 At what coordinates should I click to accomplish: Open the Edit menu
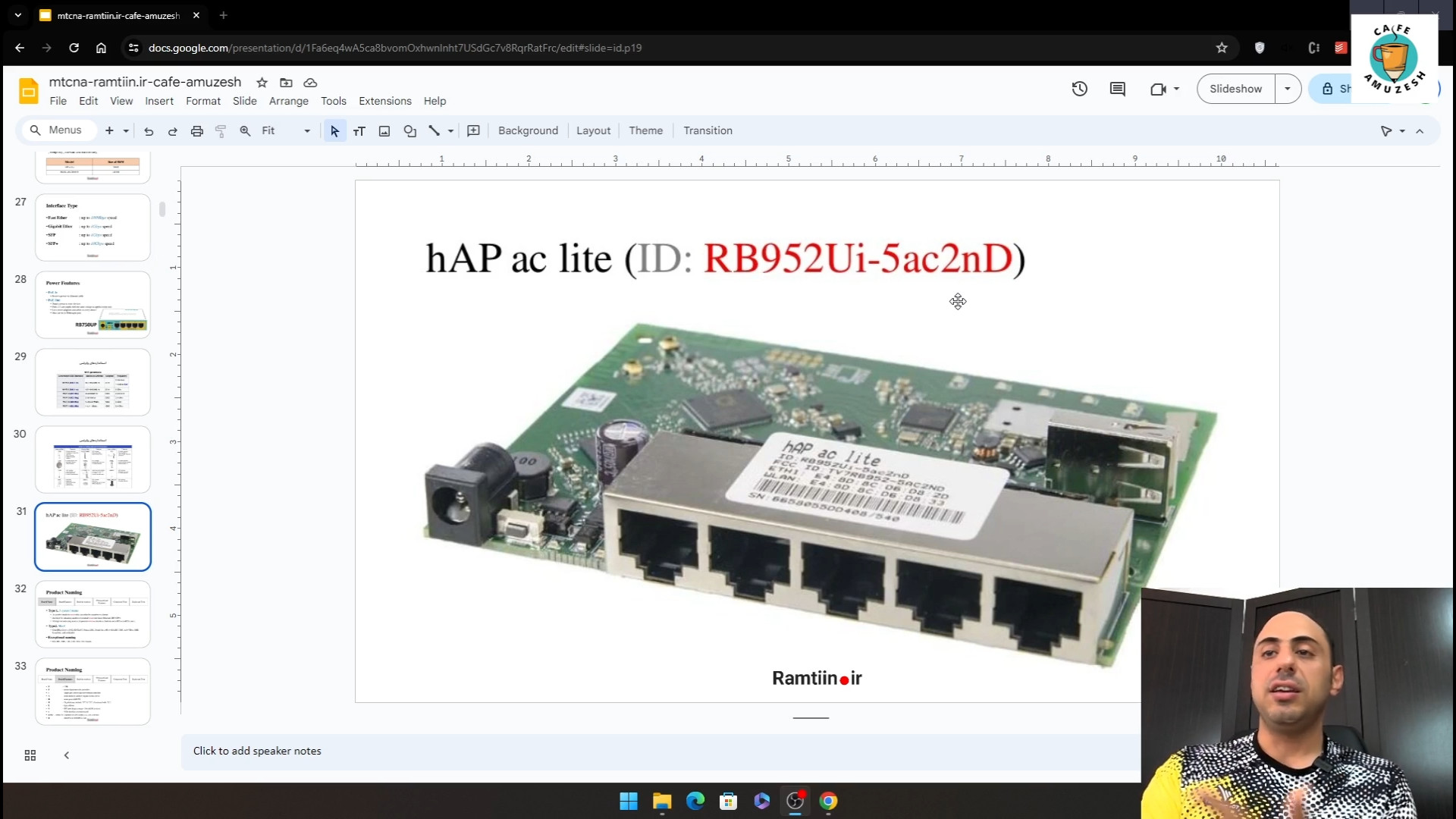click(89, 101)
